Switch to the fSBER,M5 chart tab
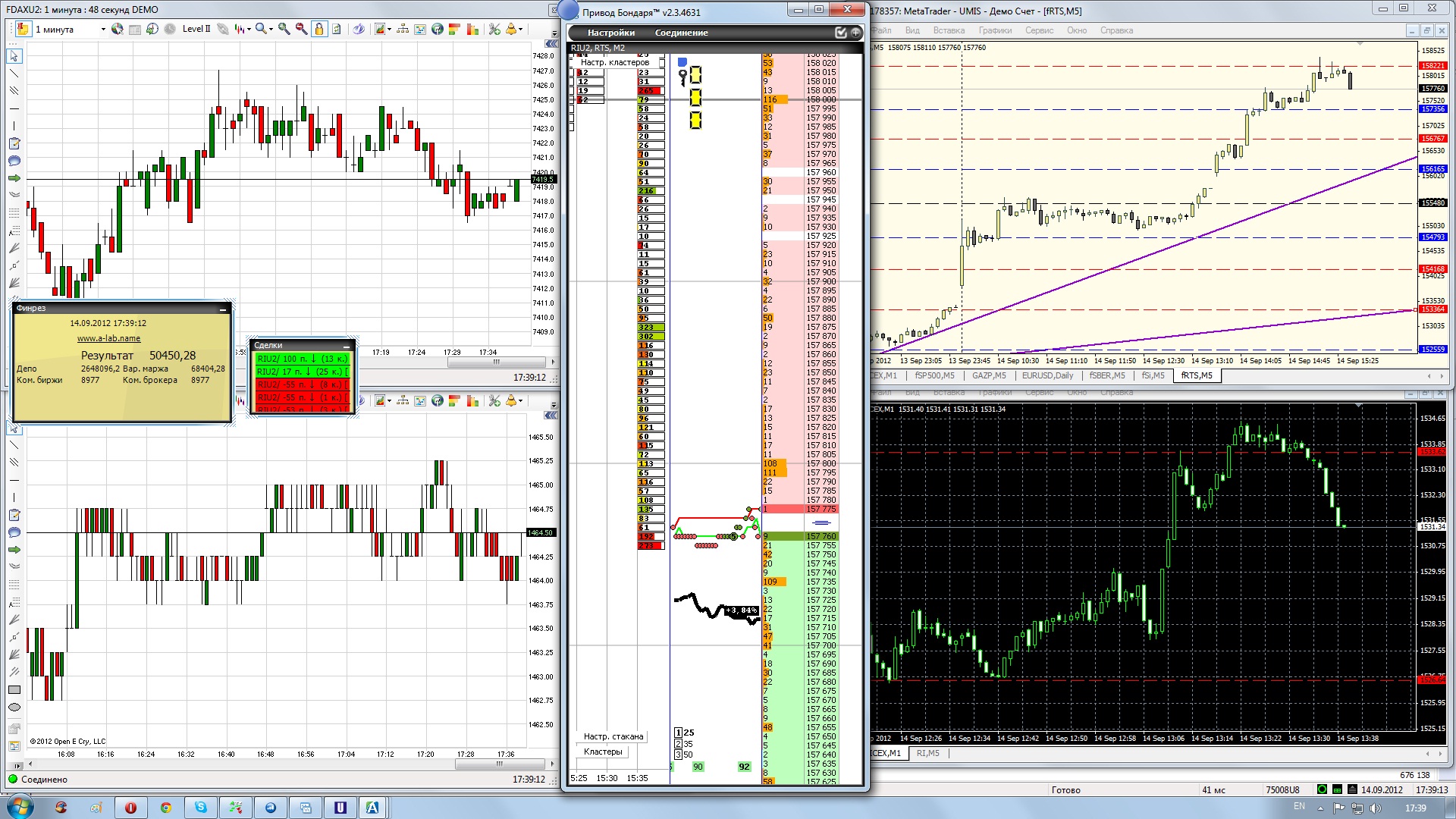1456x819 pixels. (x=1107, y=375)
